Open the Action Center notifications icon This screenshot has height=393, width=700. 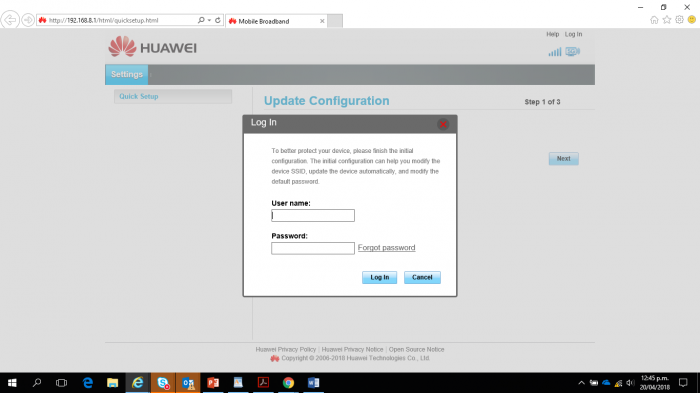pos(683,383)
